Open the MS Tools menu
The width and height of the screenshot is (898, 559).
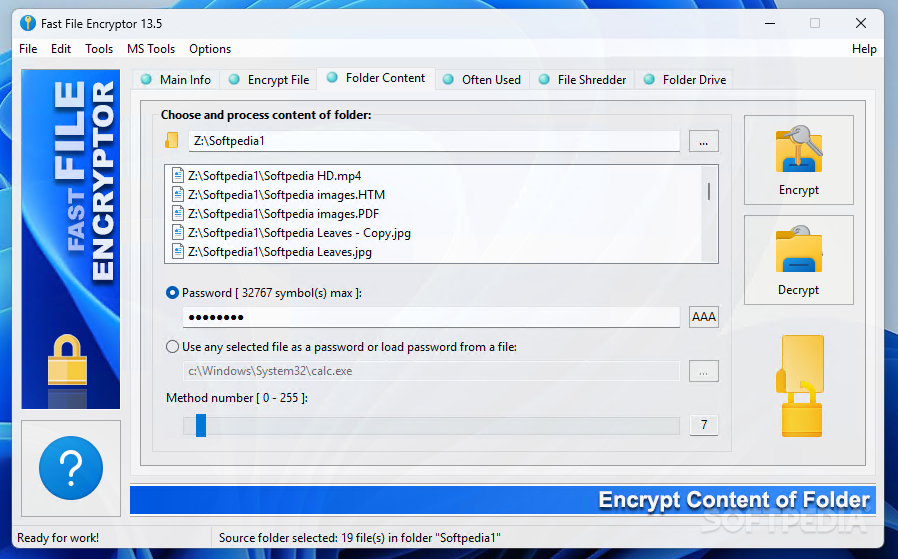[151, 49]
